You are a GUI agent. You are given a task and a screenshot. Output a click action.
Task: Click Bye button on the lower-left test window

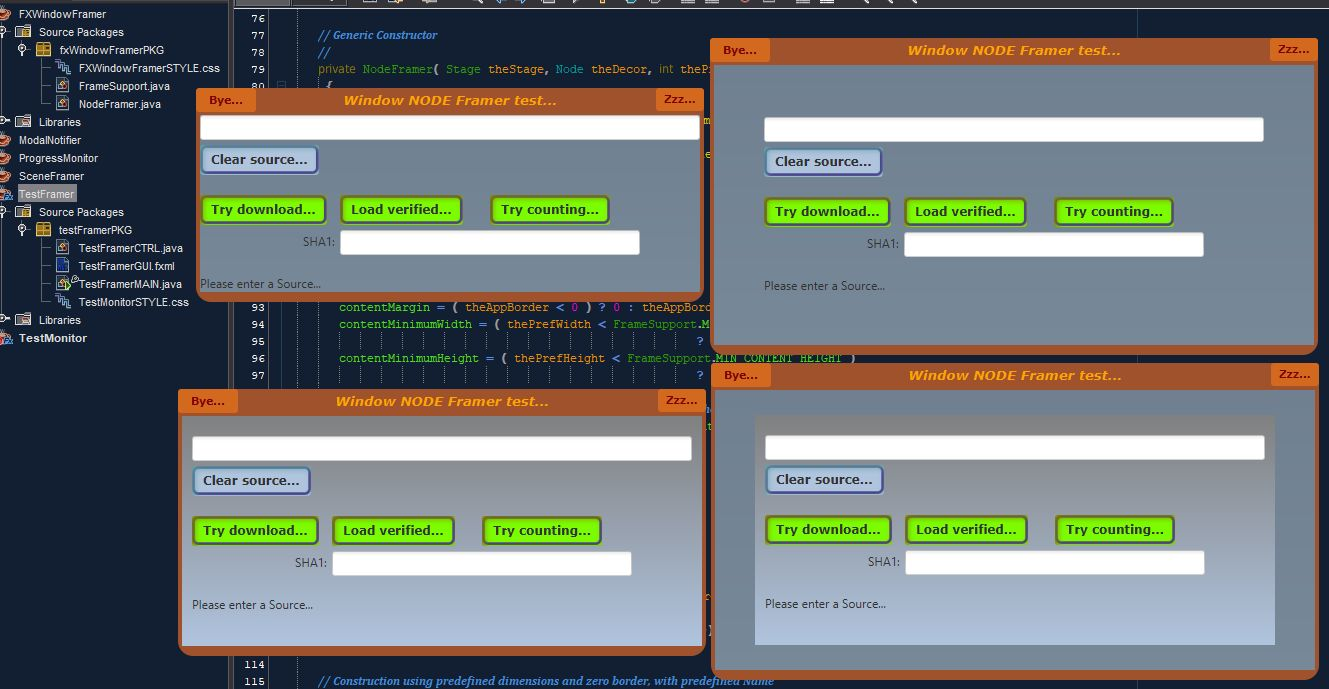pos(208,401)
